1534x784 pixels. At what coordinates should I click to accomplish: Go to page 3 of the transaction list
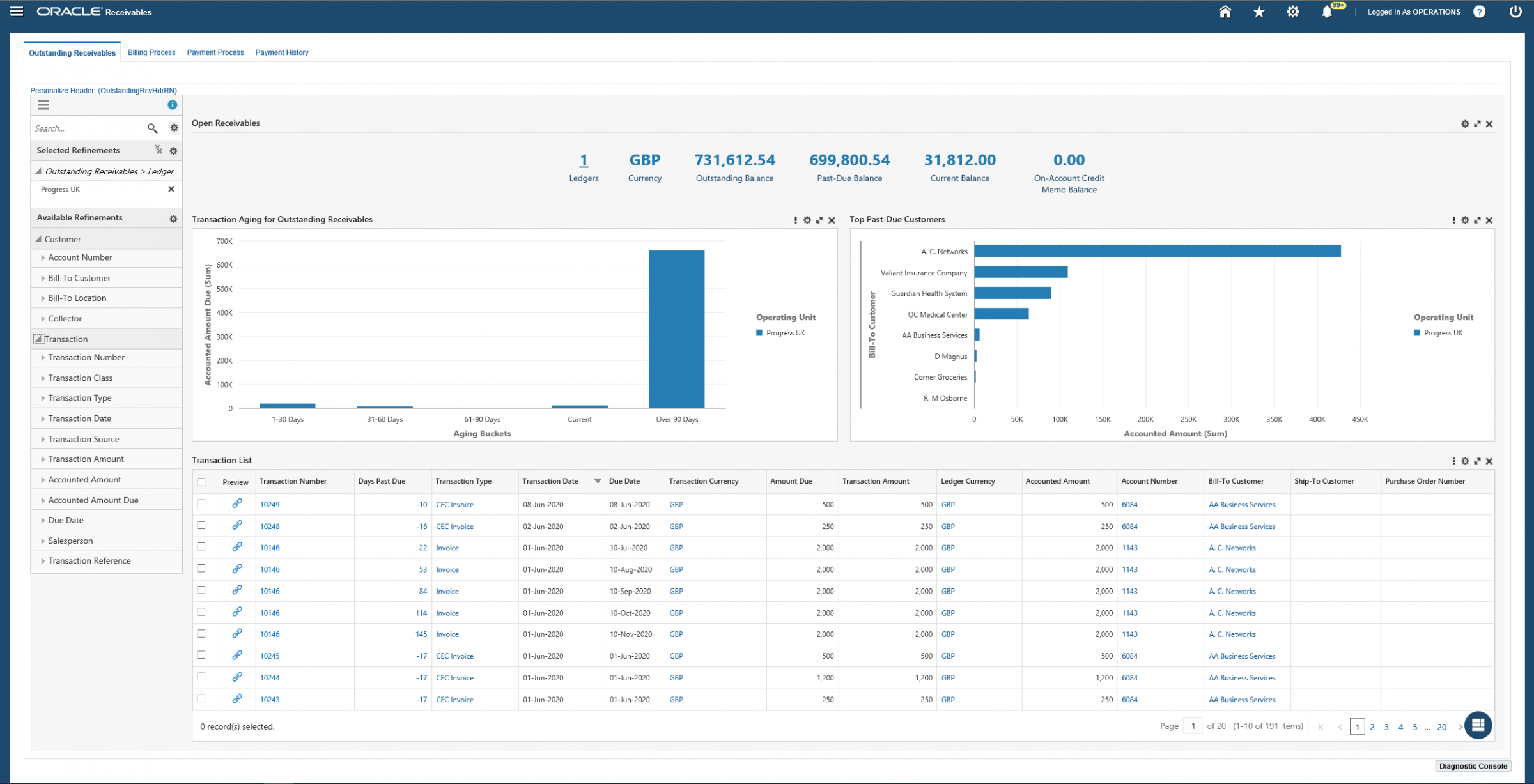click(1386, 726)
